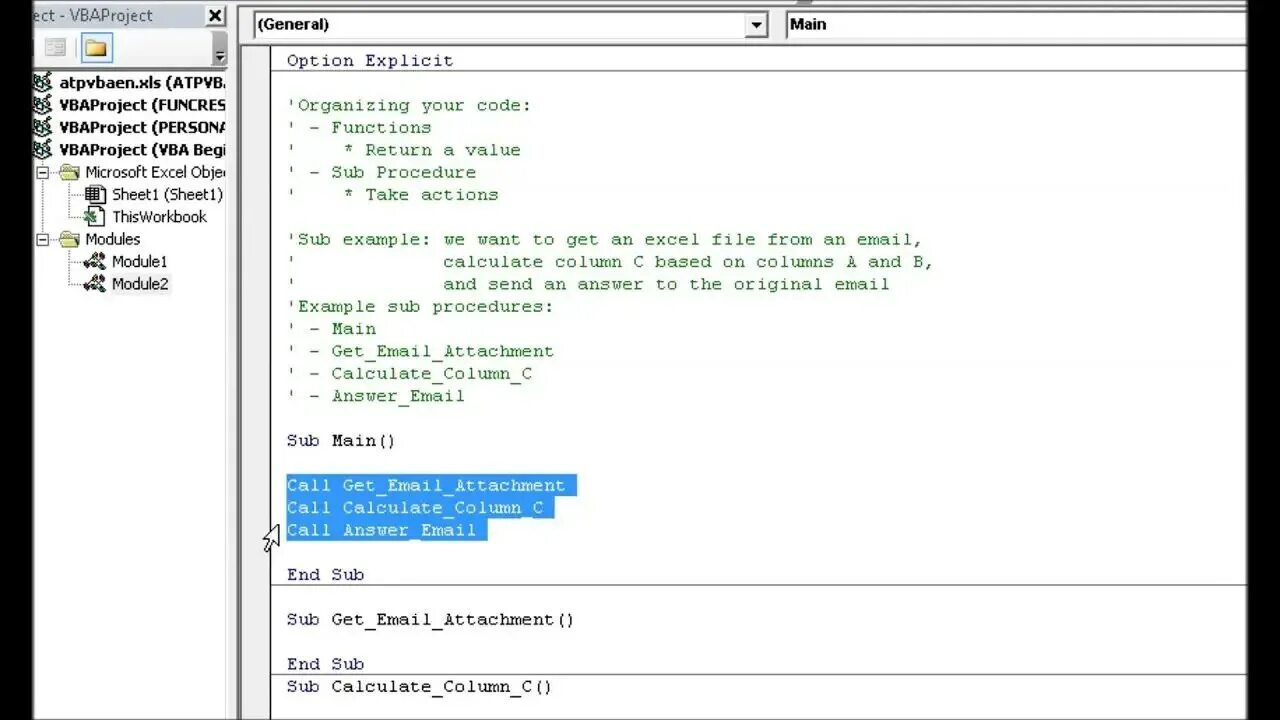This screenshot has height=720, width=1280.
Task: Click the VBAProject (VBA Begi project icon
Action: coord(43,150)
